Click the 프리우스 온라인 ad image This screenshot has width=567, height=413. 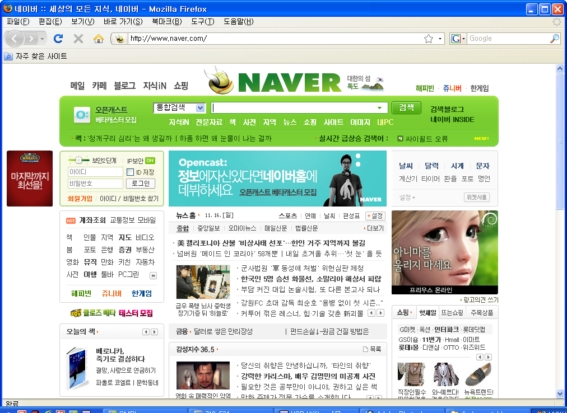point(445,252)
